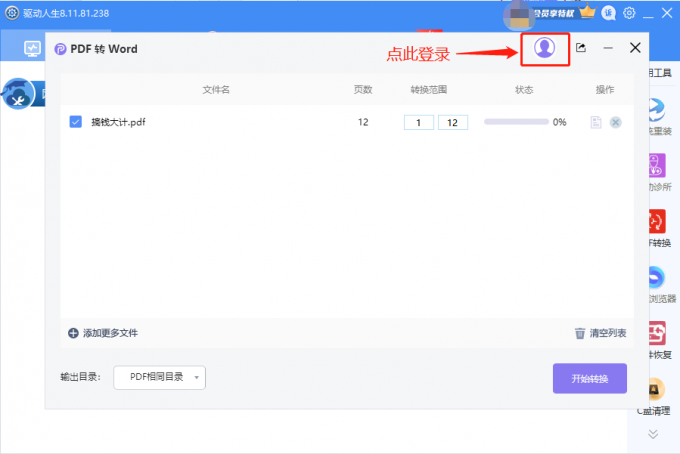Click 清空列表 to clear list
680x454 pixels.
(x=600, y=333)
